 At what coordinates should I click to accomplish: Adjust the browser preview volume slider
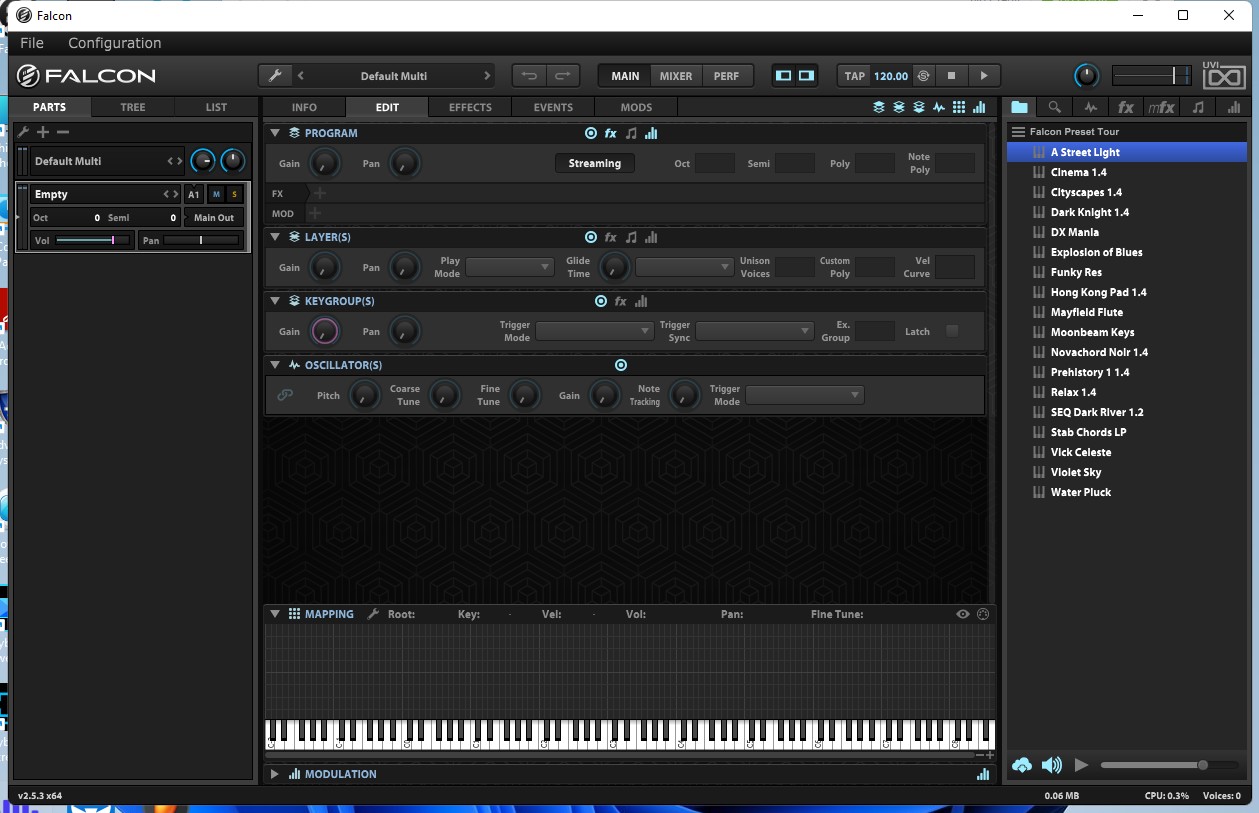tap(1168, 765)
